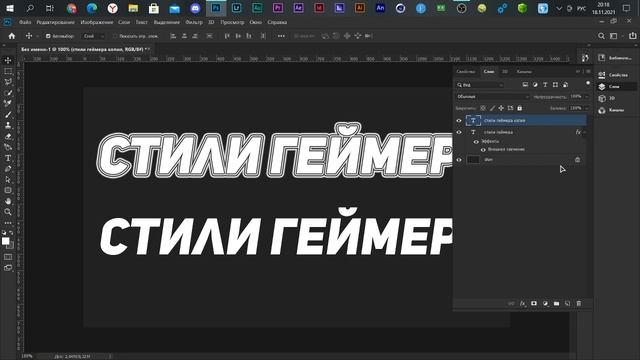Select the Eraser tool

(8, 136)
